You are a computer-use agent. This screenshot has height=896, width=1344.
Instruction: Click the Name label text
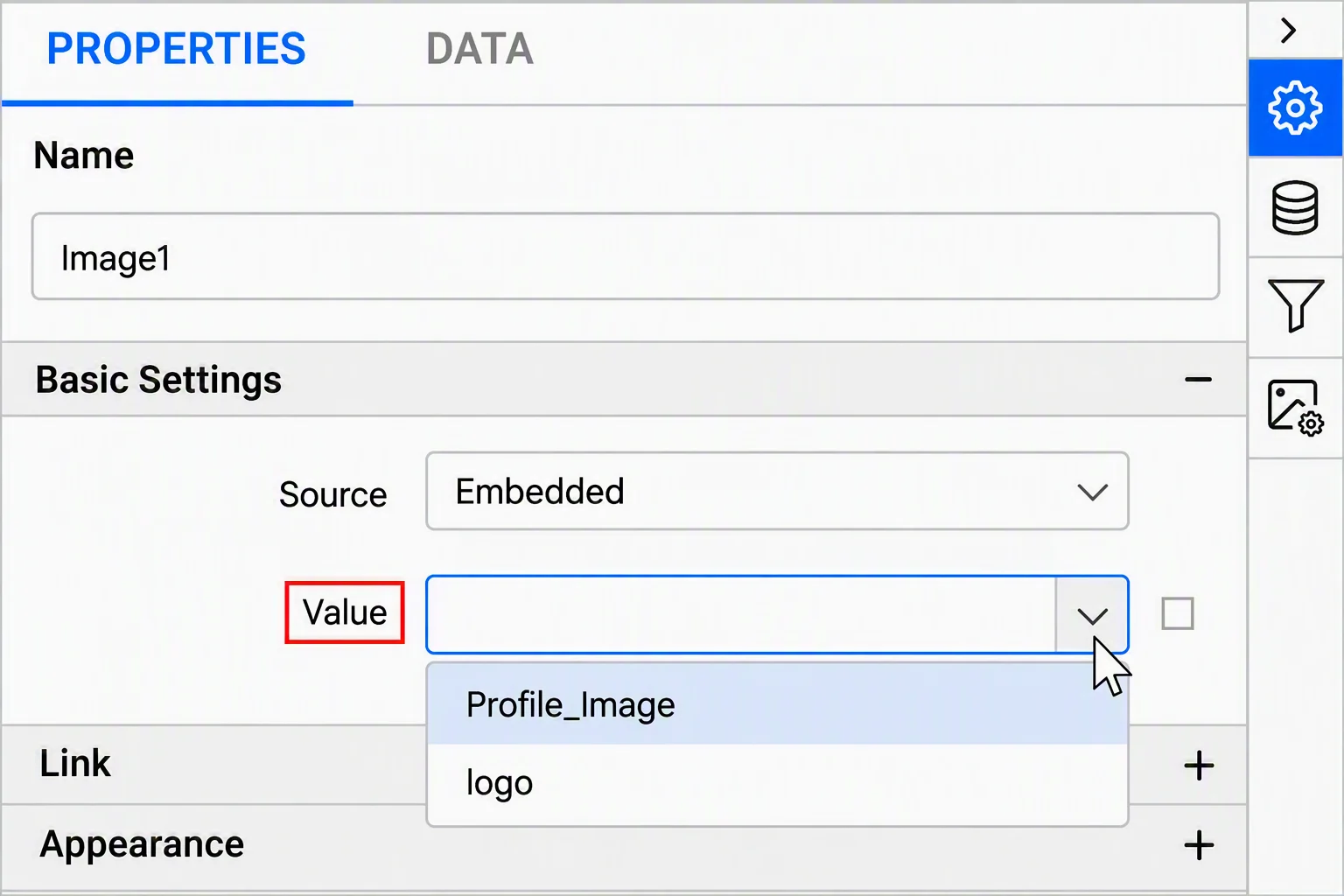[x=84, y=156]
